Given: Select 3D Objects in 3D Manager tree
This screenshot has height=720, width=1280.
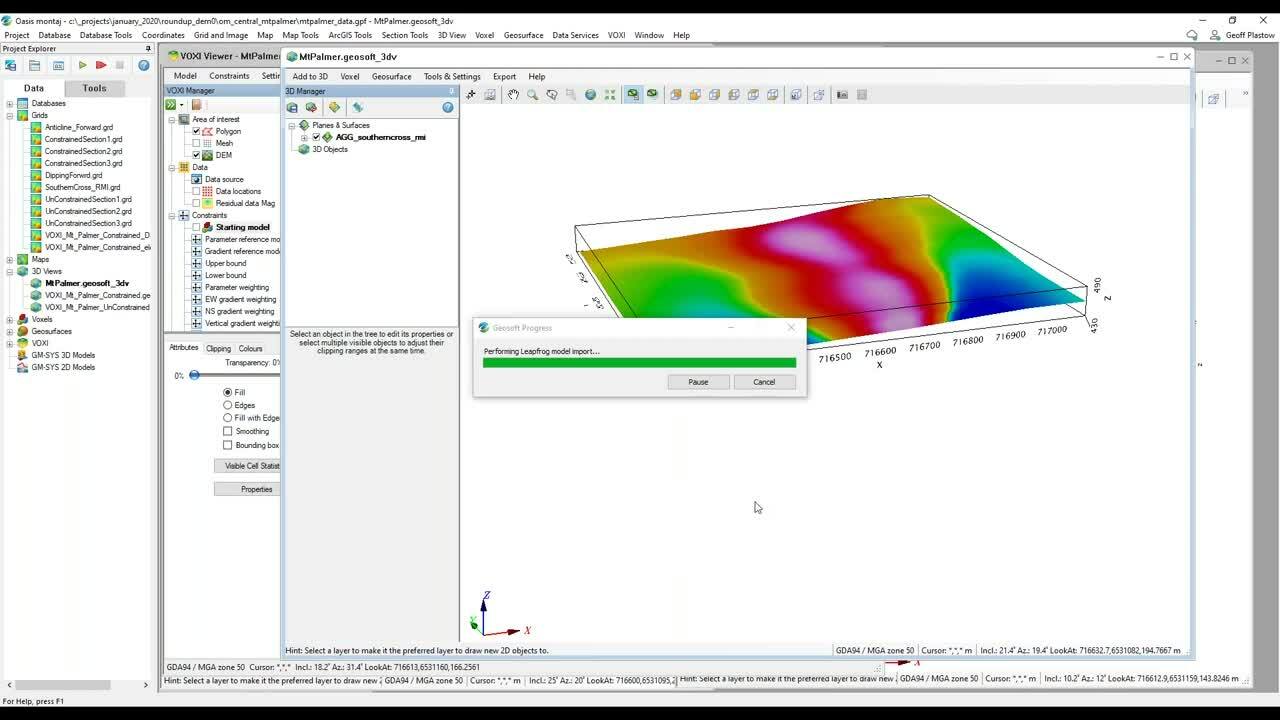Looking at the screenshot, I should (330, 149).
